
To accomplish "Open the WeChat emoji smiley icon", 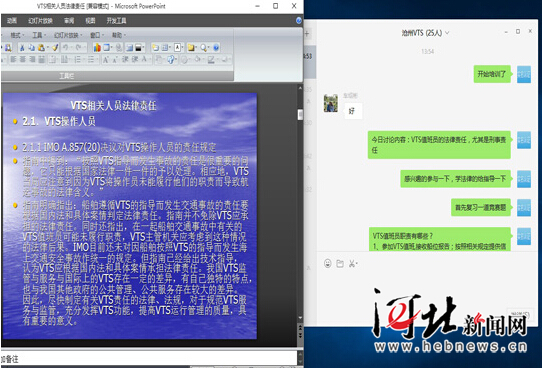I will pos(328,264).
